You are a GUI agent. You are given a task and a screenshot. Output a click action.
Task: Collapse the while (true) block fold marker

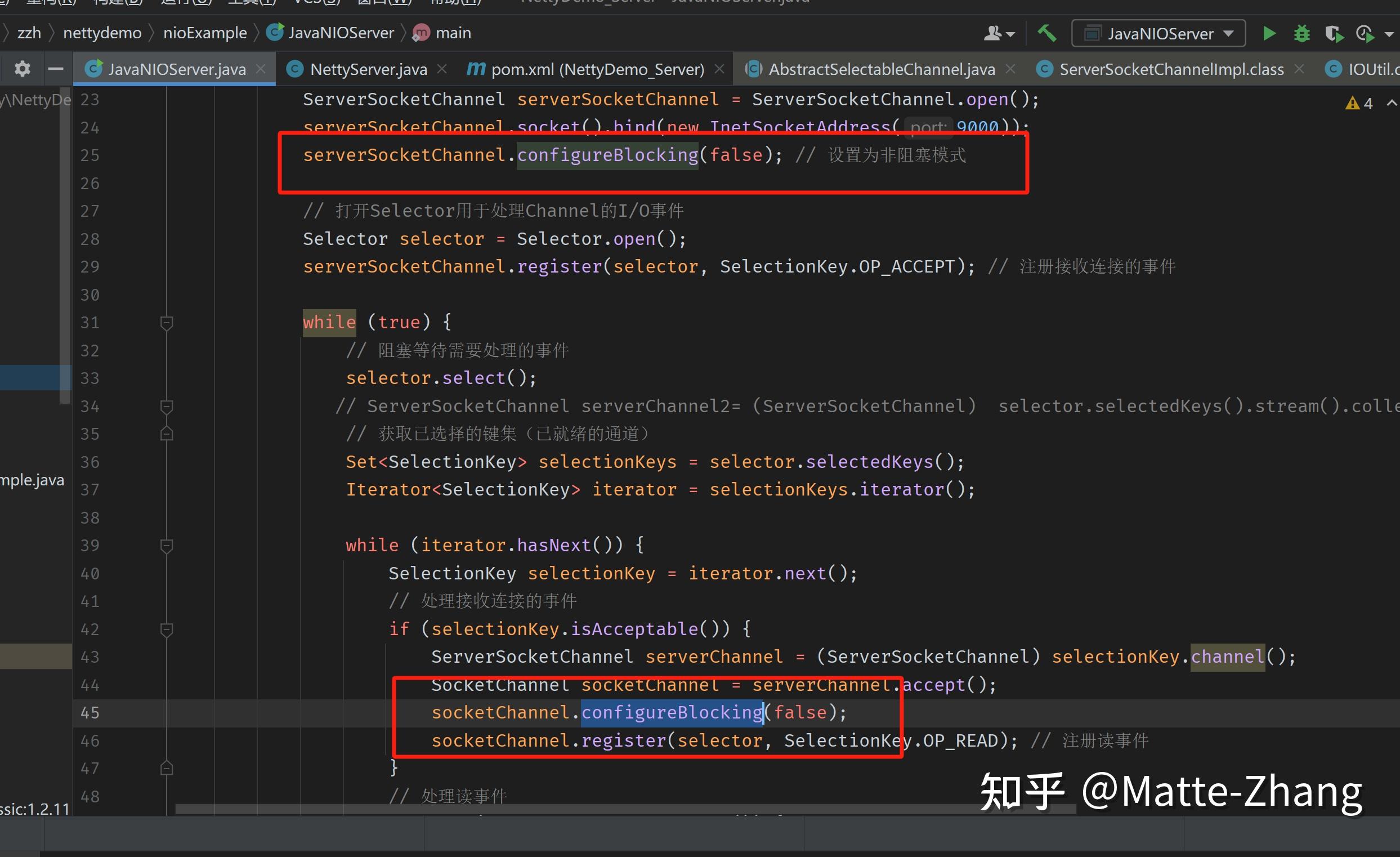167,323
